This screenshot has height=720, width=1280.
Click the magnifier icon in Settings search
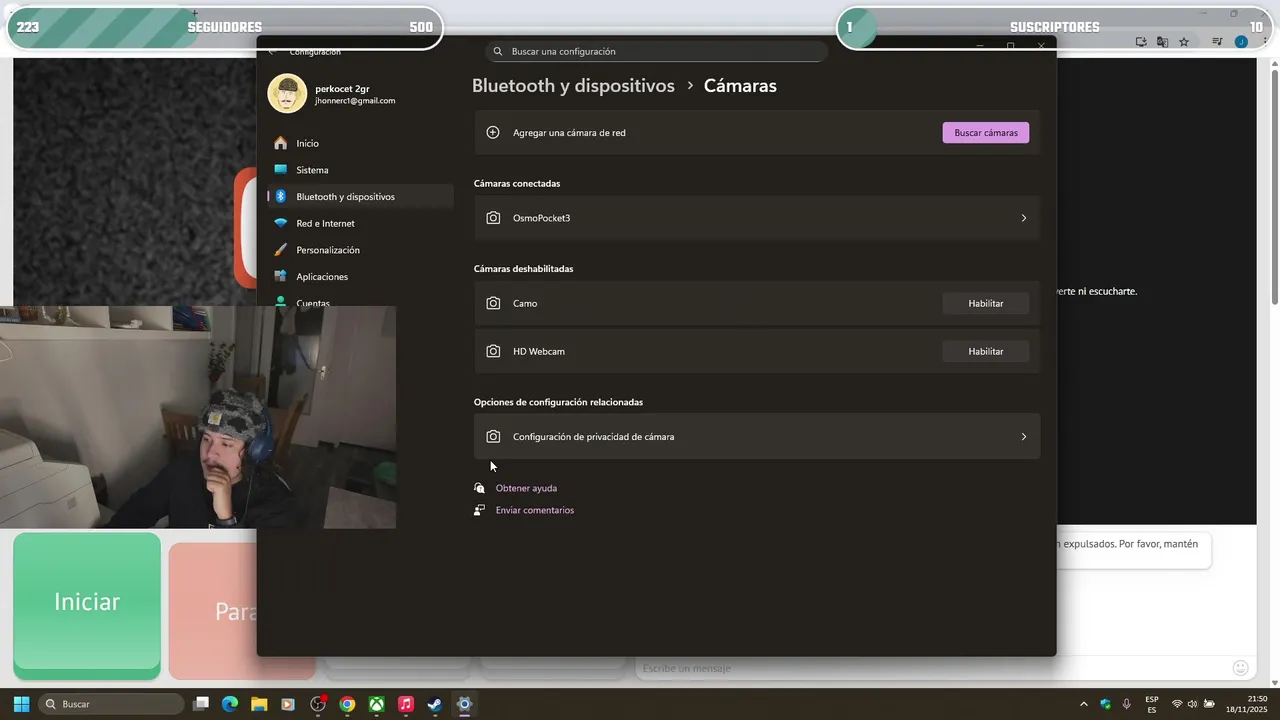point(498,51)
